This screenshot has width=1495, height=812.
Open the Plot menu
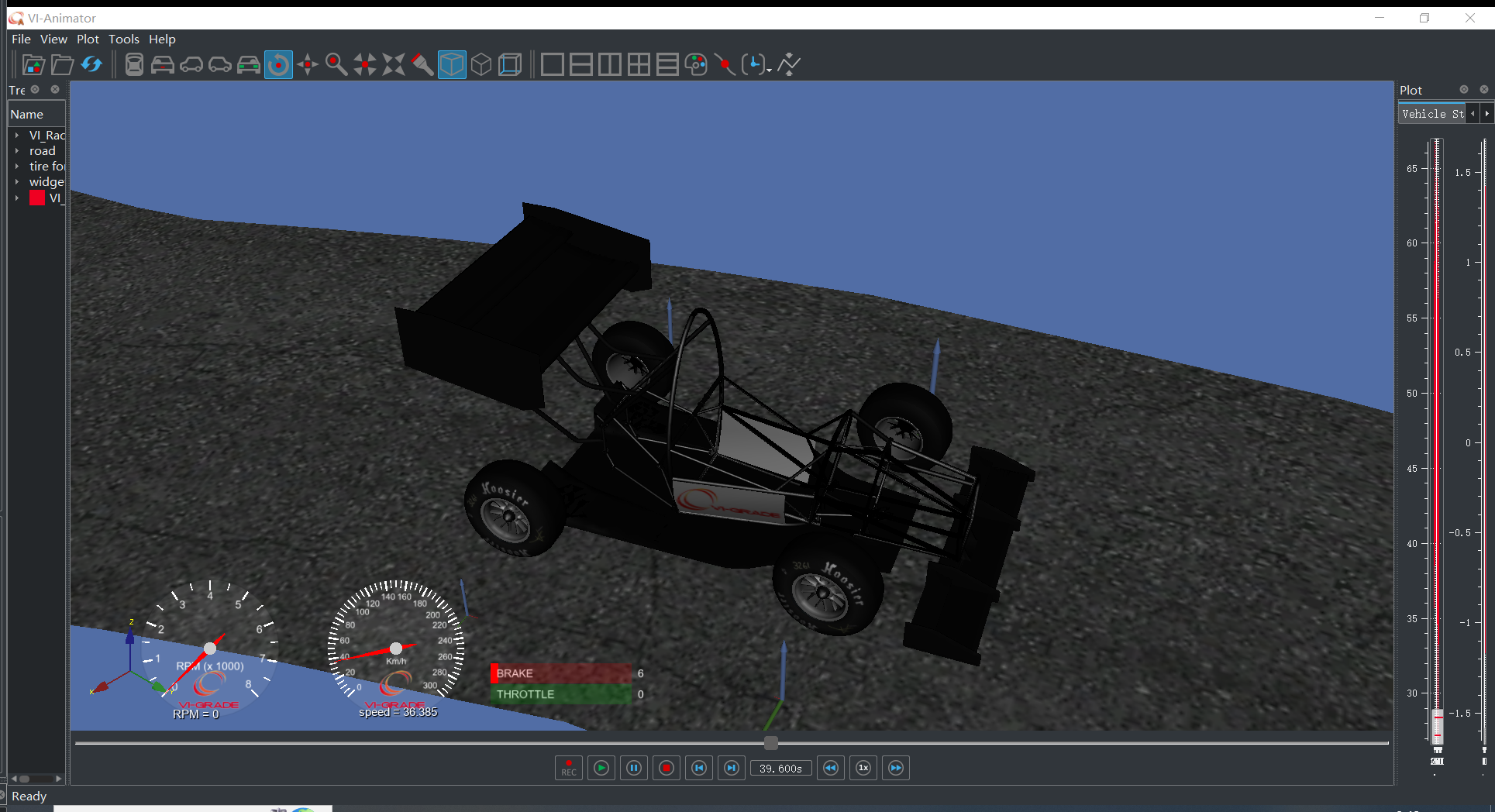tap(88, 39)
